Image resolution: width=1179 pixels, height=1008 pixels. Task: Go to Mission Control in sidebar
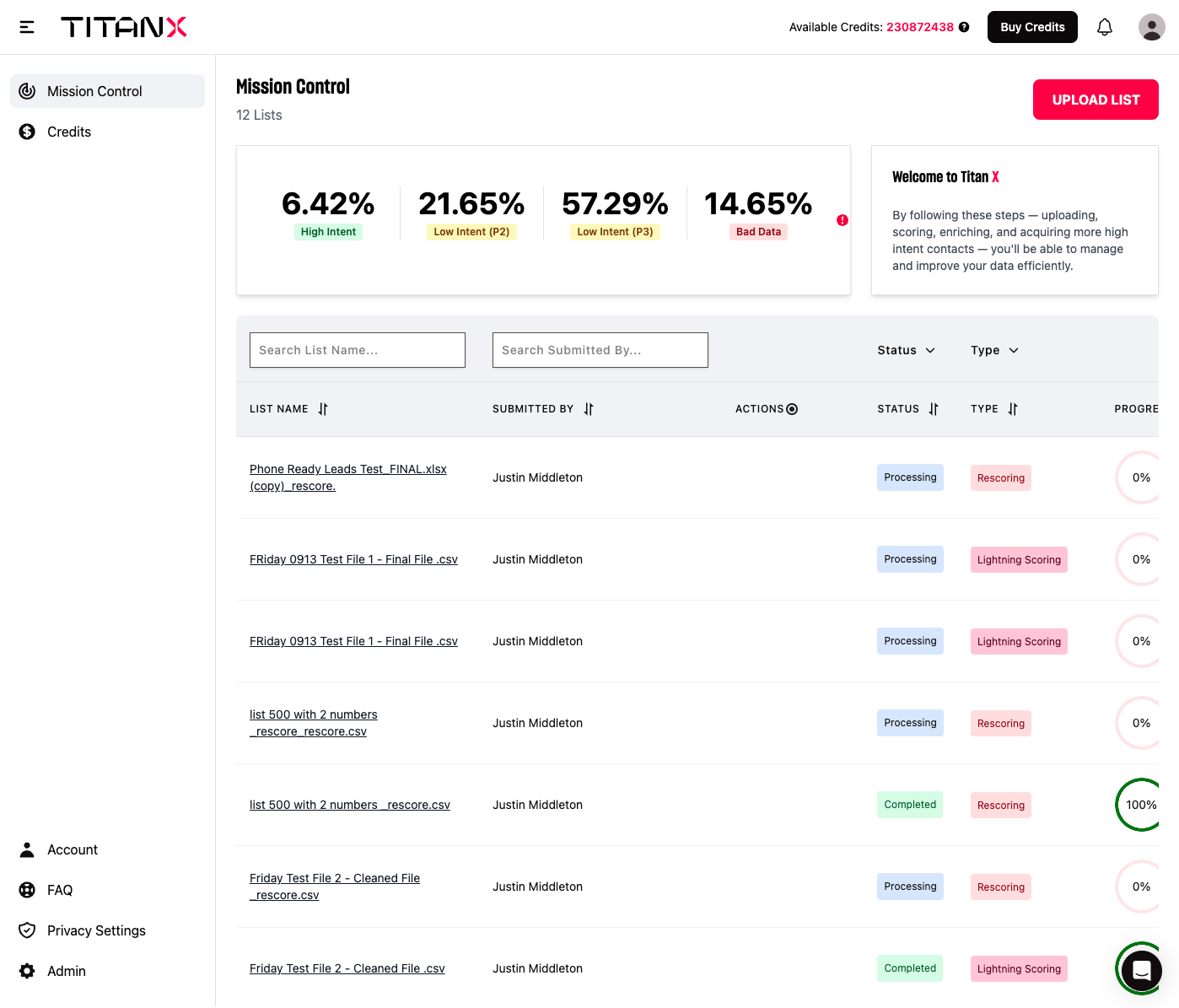(107, 91)
